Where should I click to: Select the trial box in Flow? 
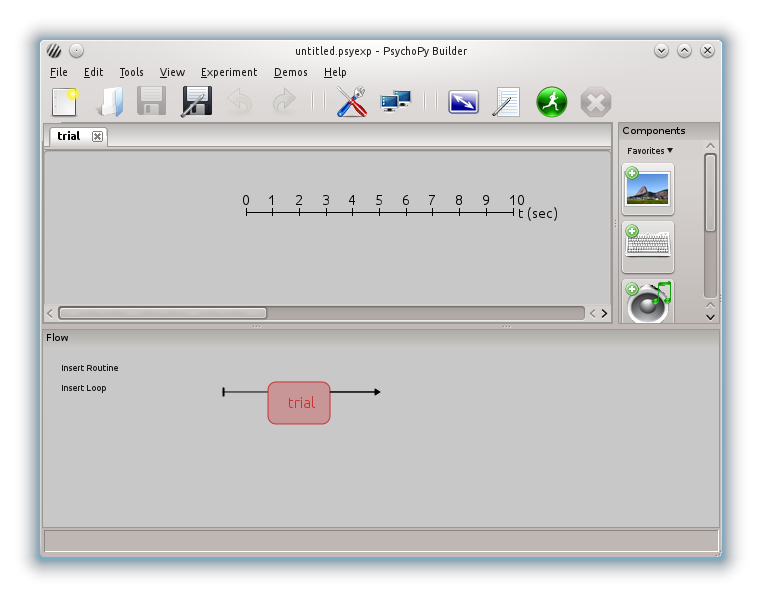(x=299, y=403)
